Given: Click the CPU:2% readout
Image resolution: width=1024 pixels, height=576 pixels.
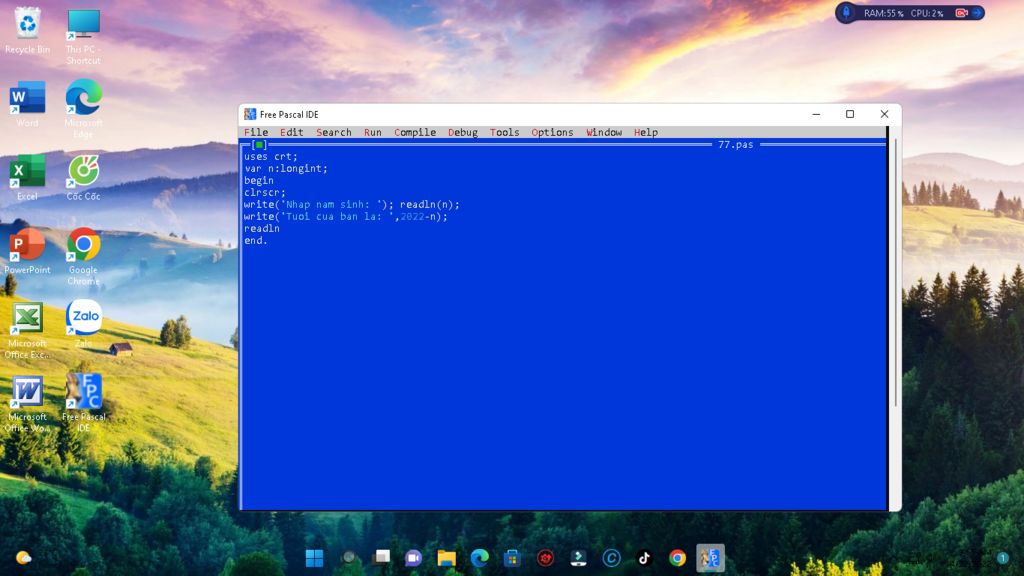Looking at the screenshot, I should (926, 13).
